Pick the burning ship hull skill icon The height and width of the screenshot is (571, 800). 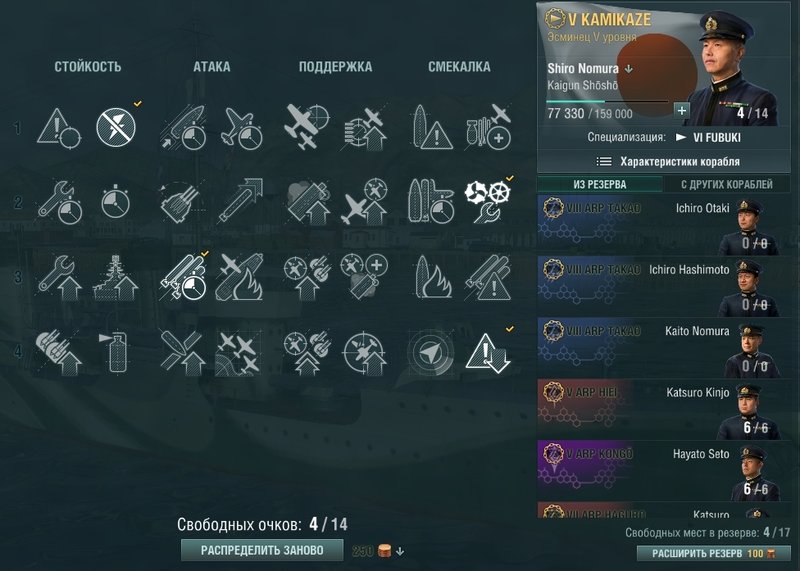pos(430,277)
